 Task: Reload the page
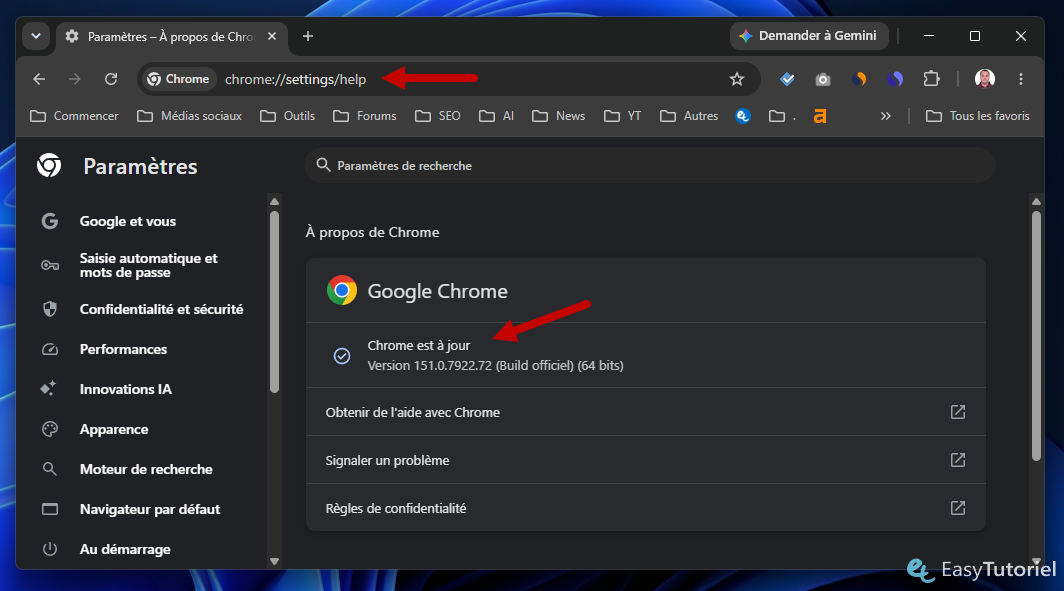111,79
